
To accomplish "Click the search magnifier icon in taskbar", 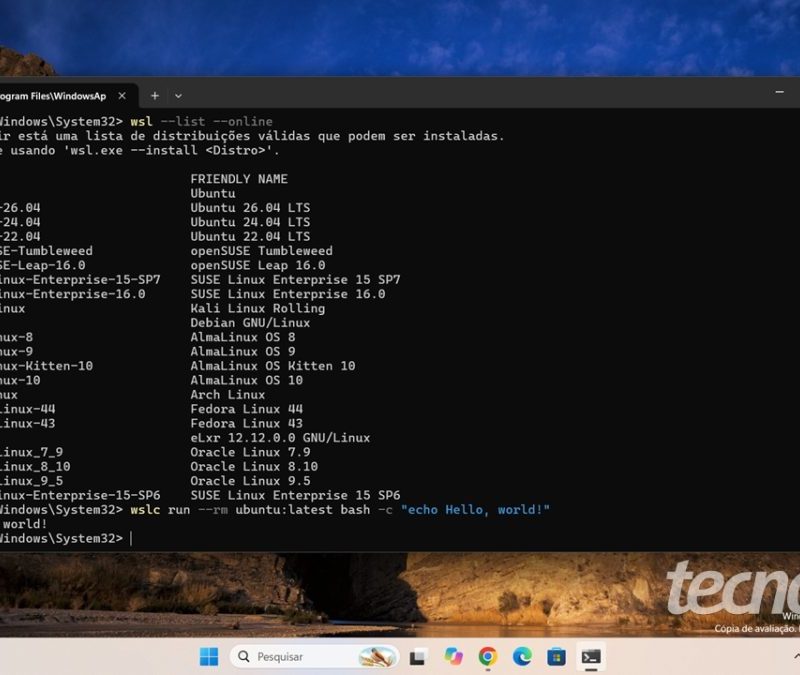I will (x=244, y=657).
